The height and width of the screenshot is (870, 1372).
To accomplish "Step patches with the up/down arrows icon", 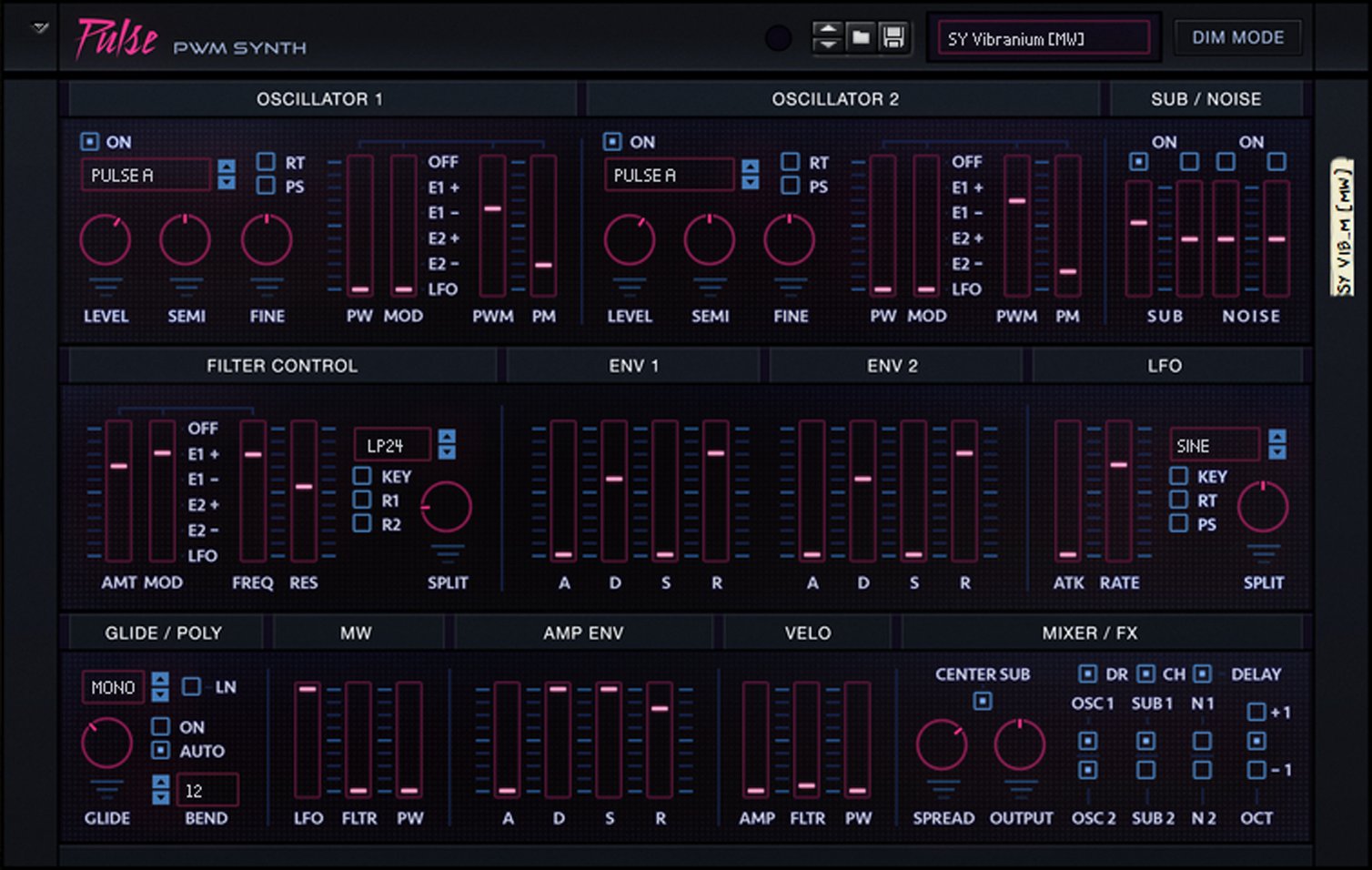I will coord(827,37).
